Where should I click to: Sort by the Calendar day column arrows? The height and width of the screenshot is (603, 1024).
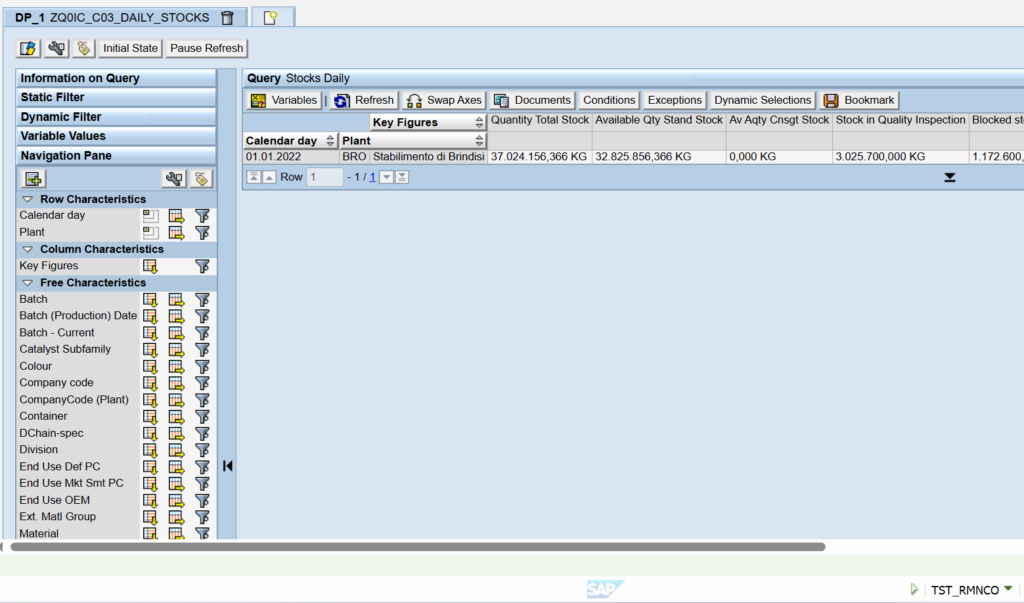point(329,141)
